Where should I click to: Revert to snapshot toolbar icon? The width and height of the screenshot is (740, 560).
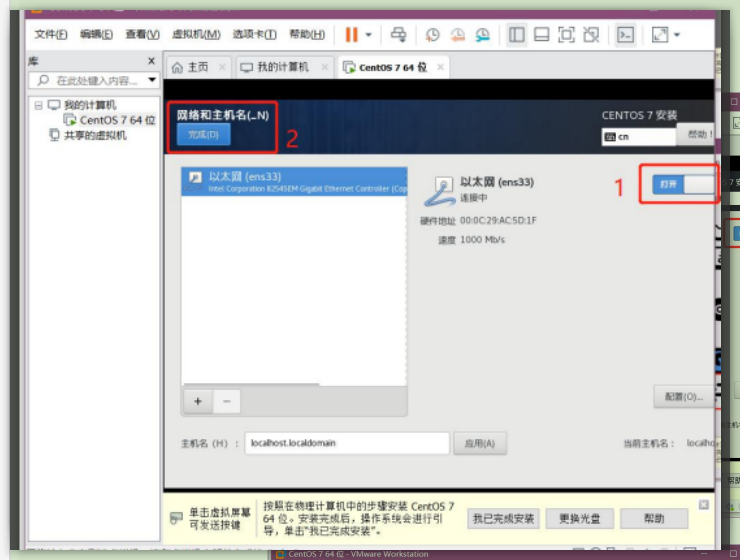pos(457,34)
